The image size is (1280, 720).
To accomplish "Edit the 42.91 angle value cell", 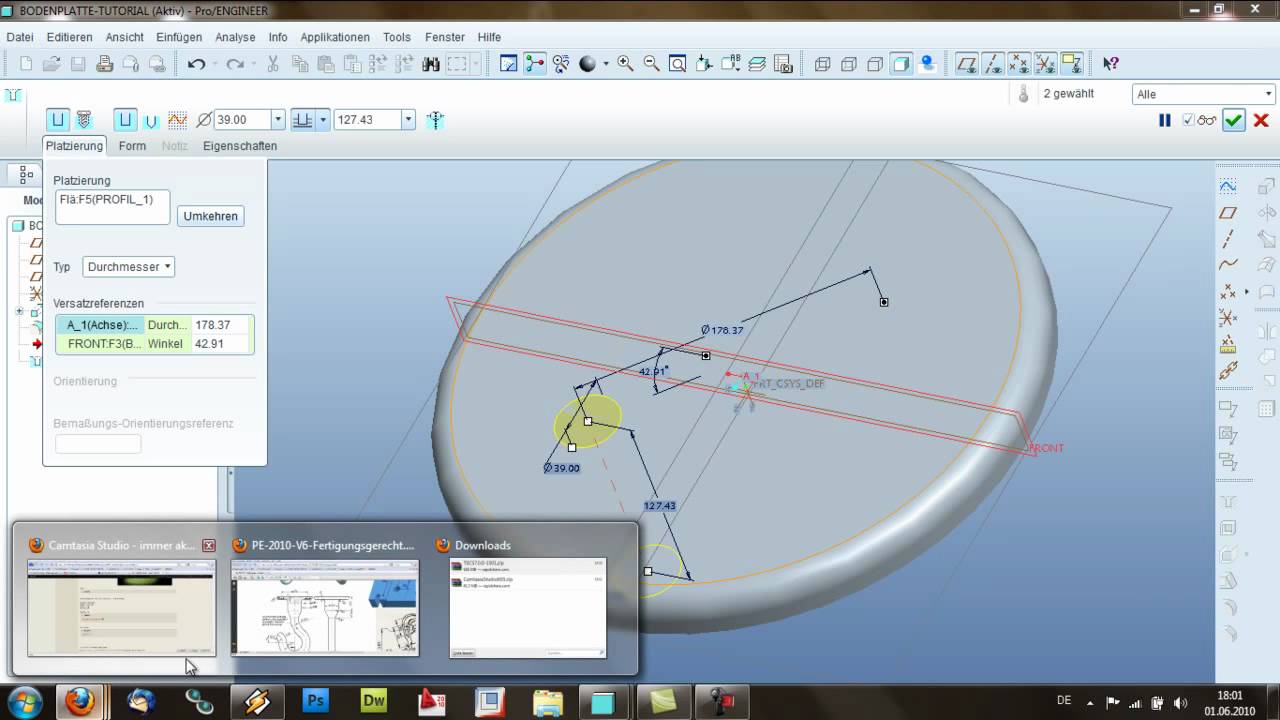I will pos(222,343).
